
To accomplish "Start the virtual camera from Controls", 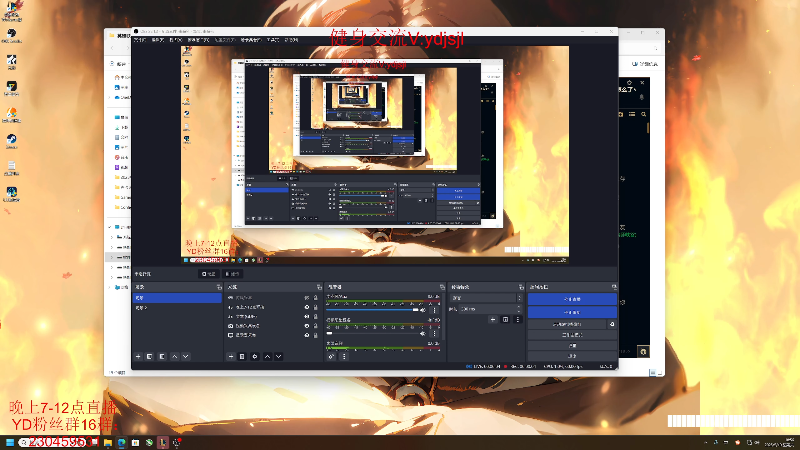I will point(567,324).
